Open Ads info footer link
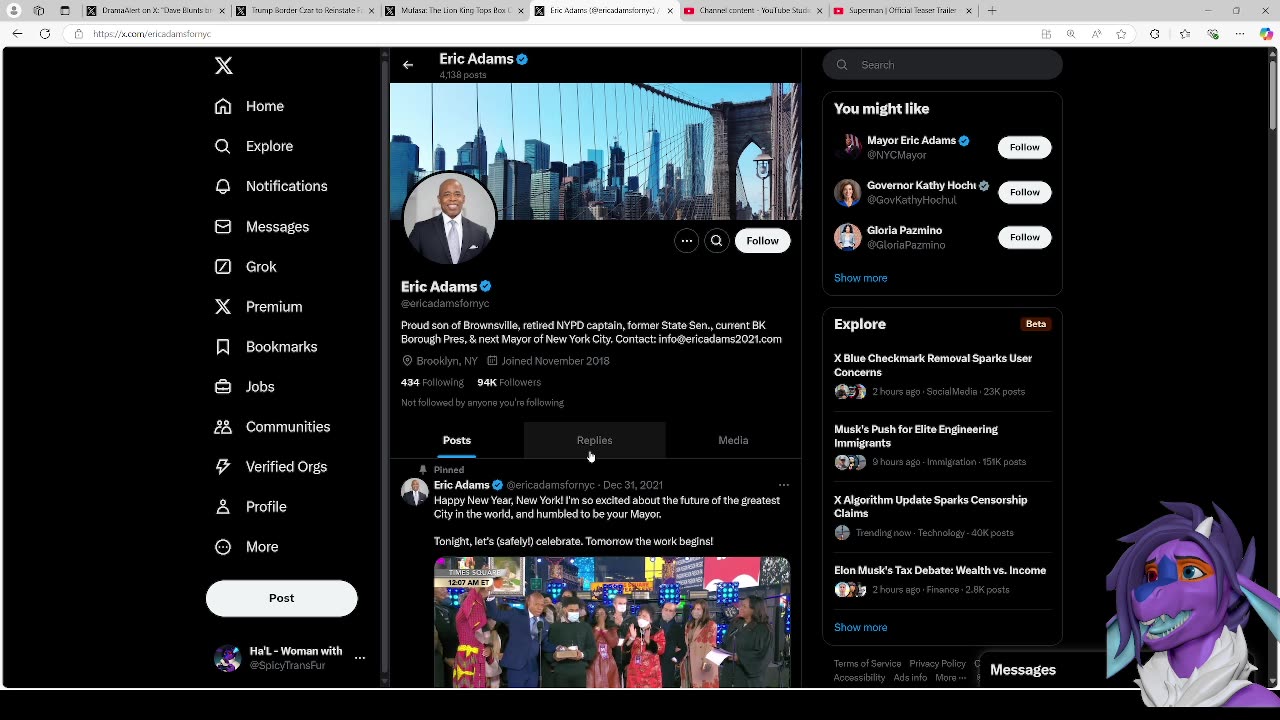Image resolution: width=1280 pixels, height=720 pixels. [910, 678]
